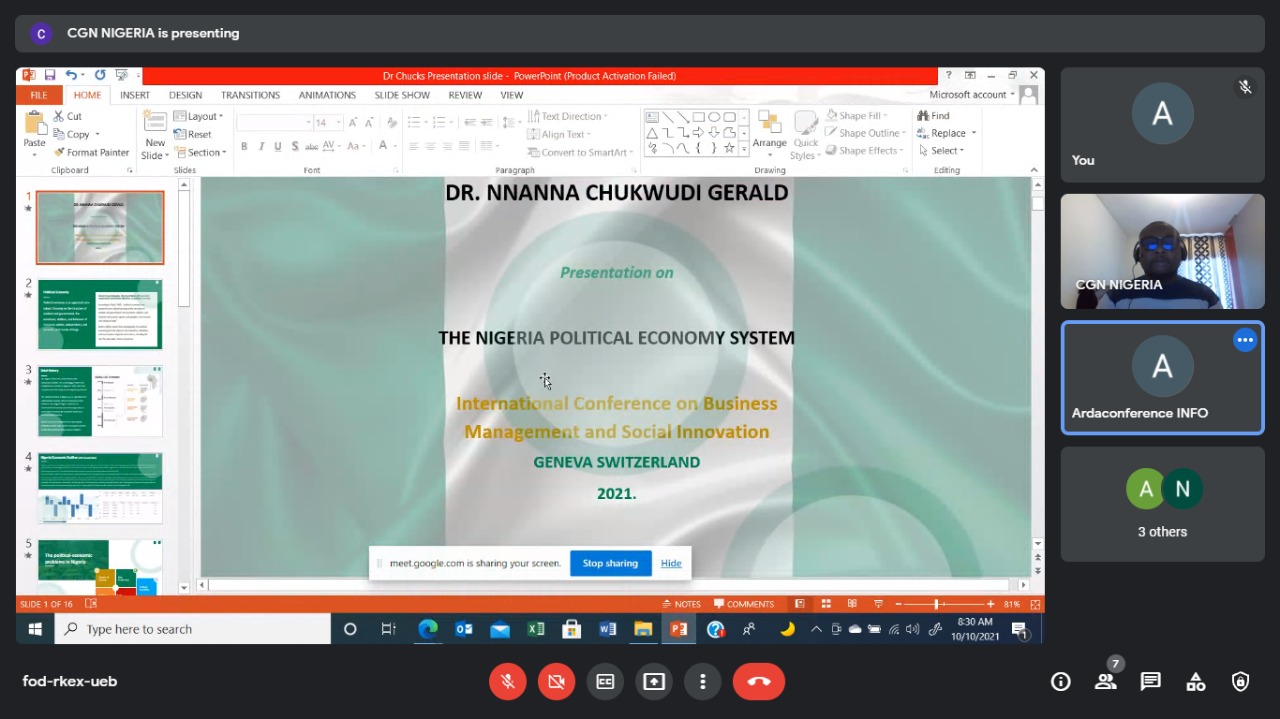
Task: Click Stop sharing button
Action: click(x=610, y=563)
